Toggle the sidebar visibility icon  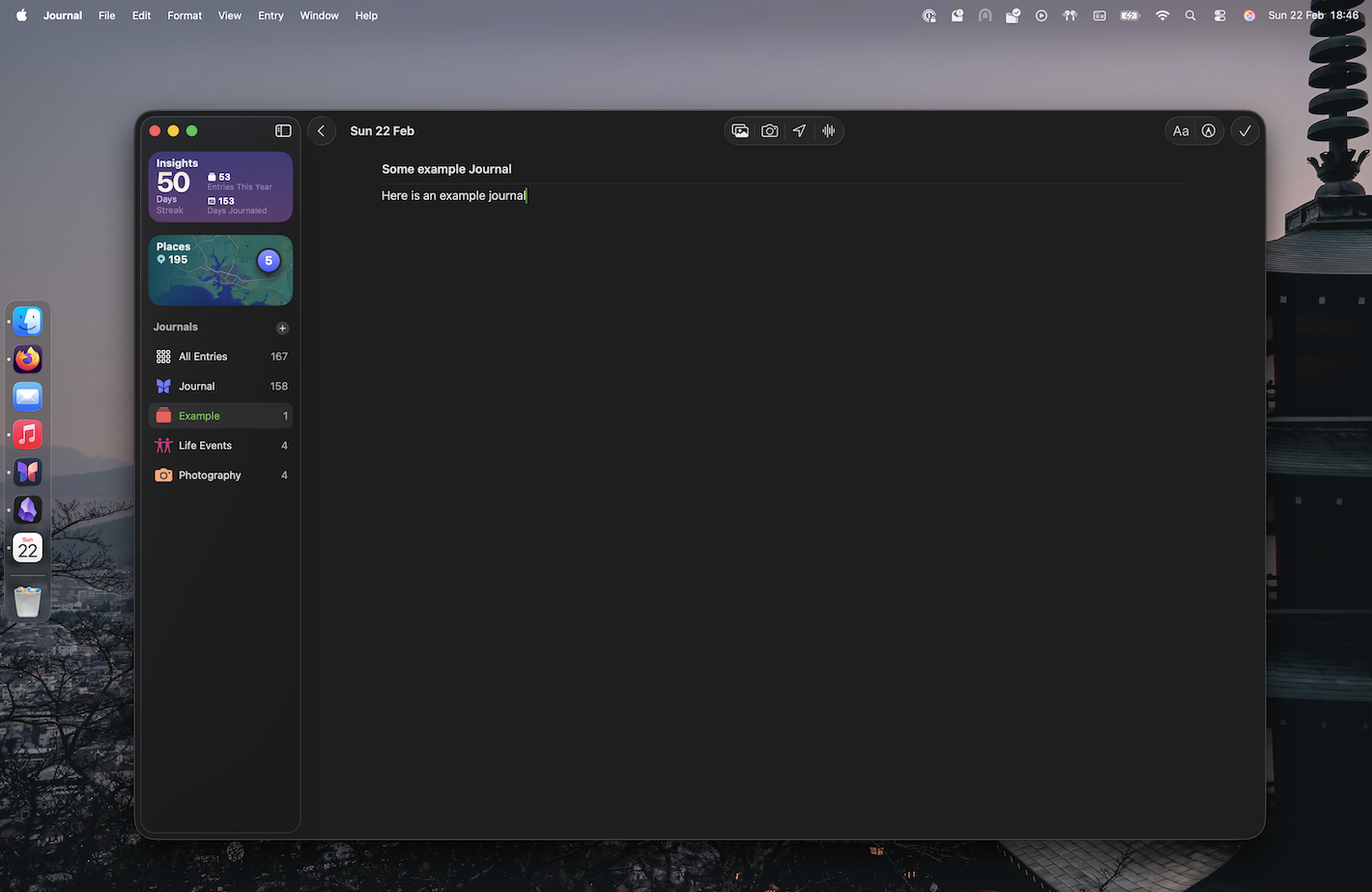point(282,129)
